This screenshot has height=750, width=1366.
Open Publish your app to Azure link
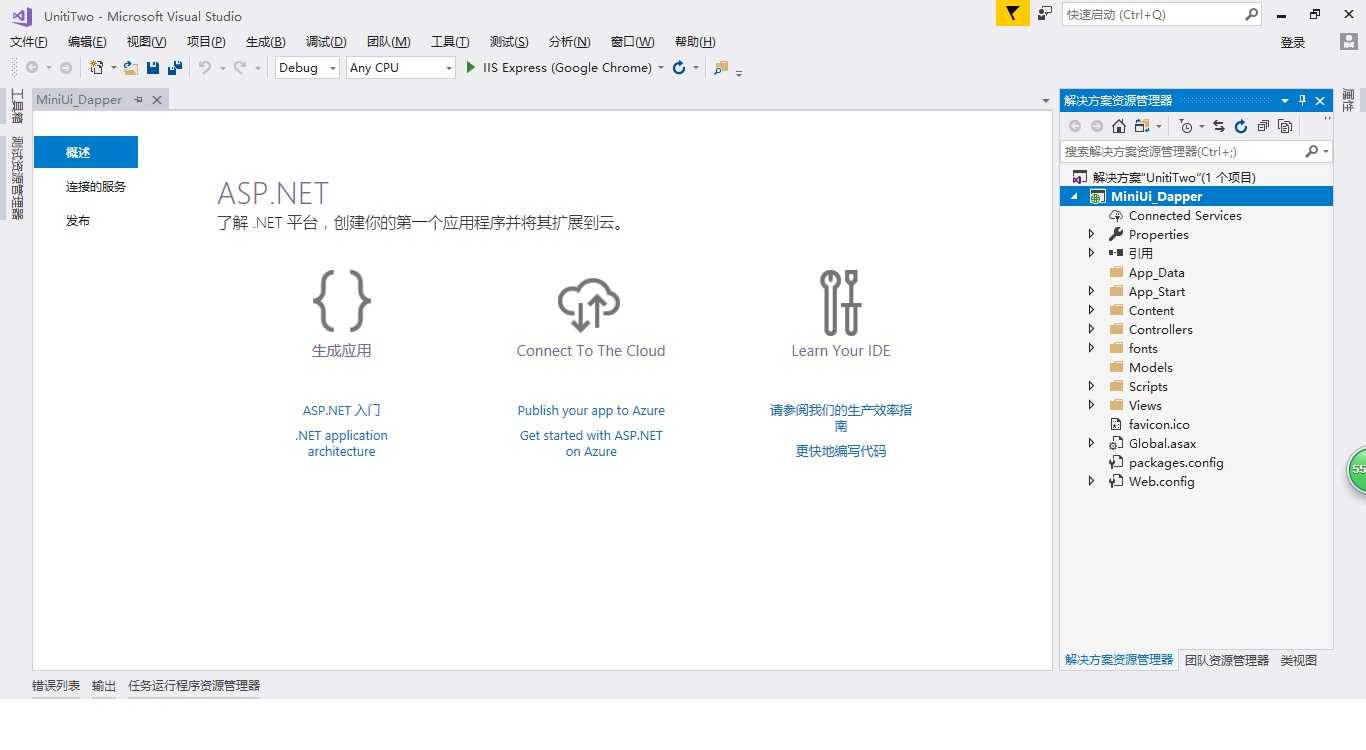[x=591, y=411]
